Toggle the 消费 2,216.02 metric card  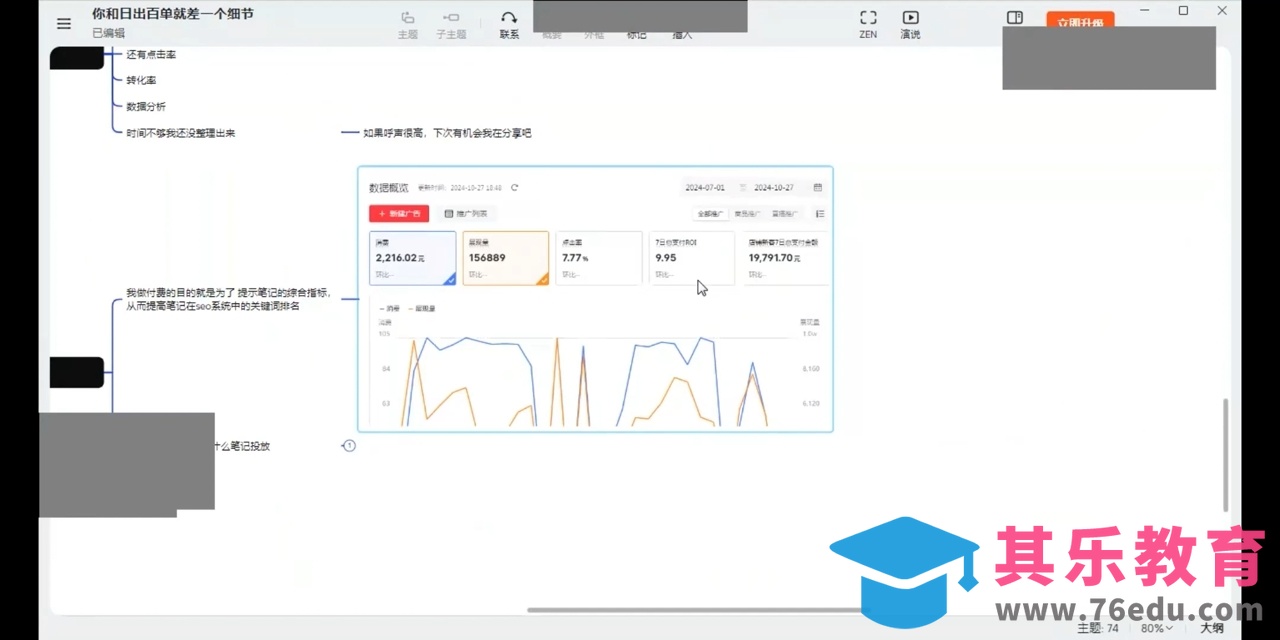(x=412, y=258)
